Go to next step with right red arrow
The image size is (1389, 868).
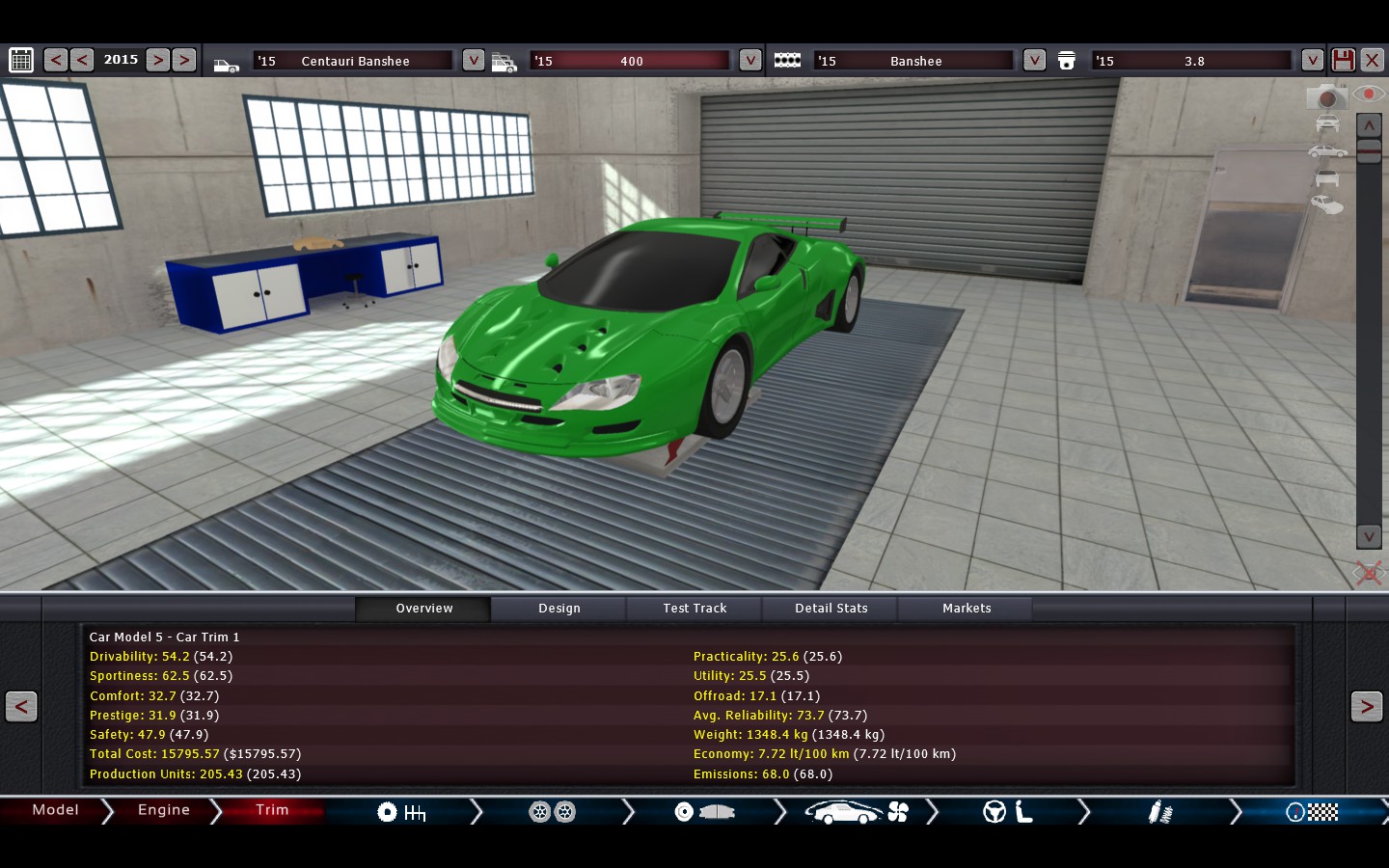[1367, 706]
